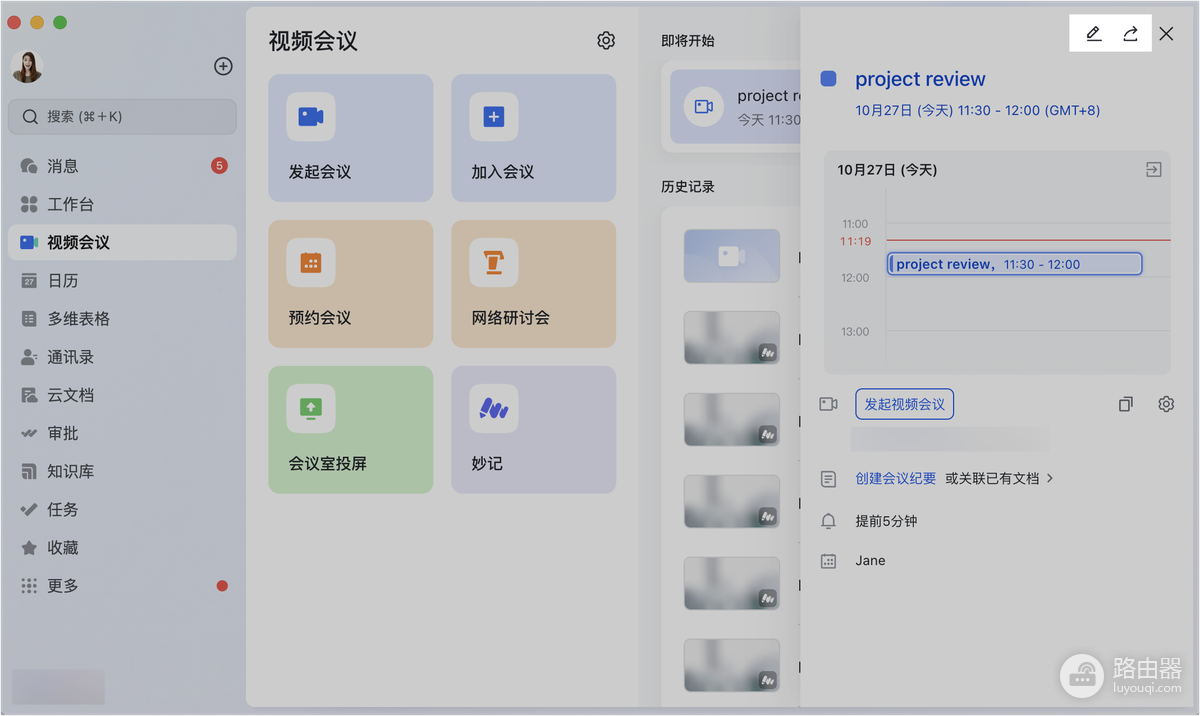Click the meeting notes document icon
This screenshot has width=1200, height=716.
pyautogui.click(x=828, y=479)
